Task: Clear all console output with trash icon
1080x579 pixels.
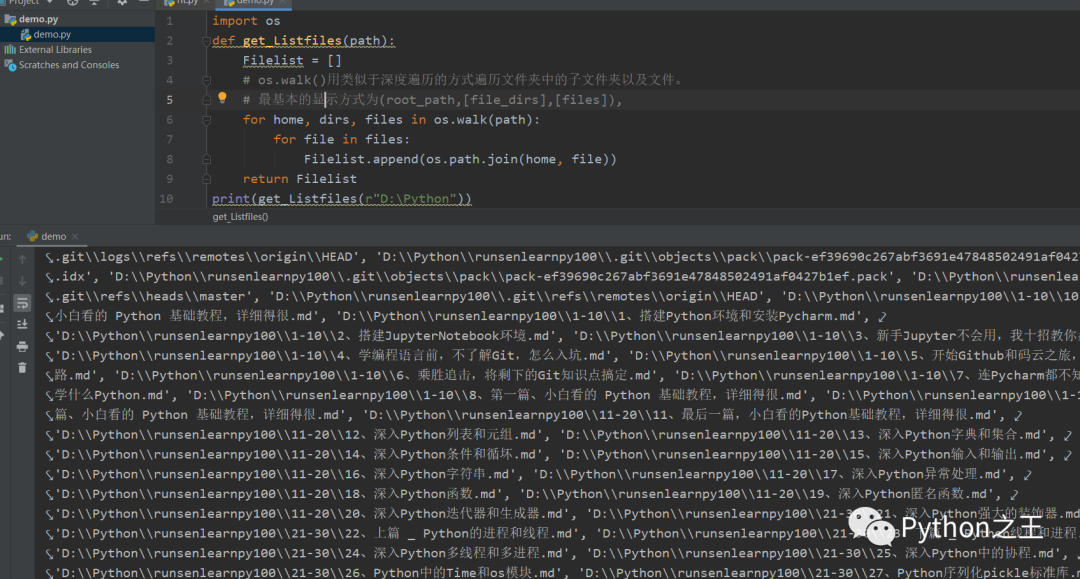Action: 22,368
